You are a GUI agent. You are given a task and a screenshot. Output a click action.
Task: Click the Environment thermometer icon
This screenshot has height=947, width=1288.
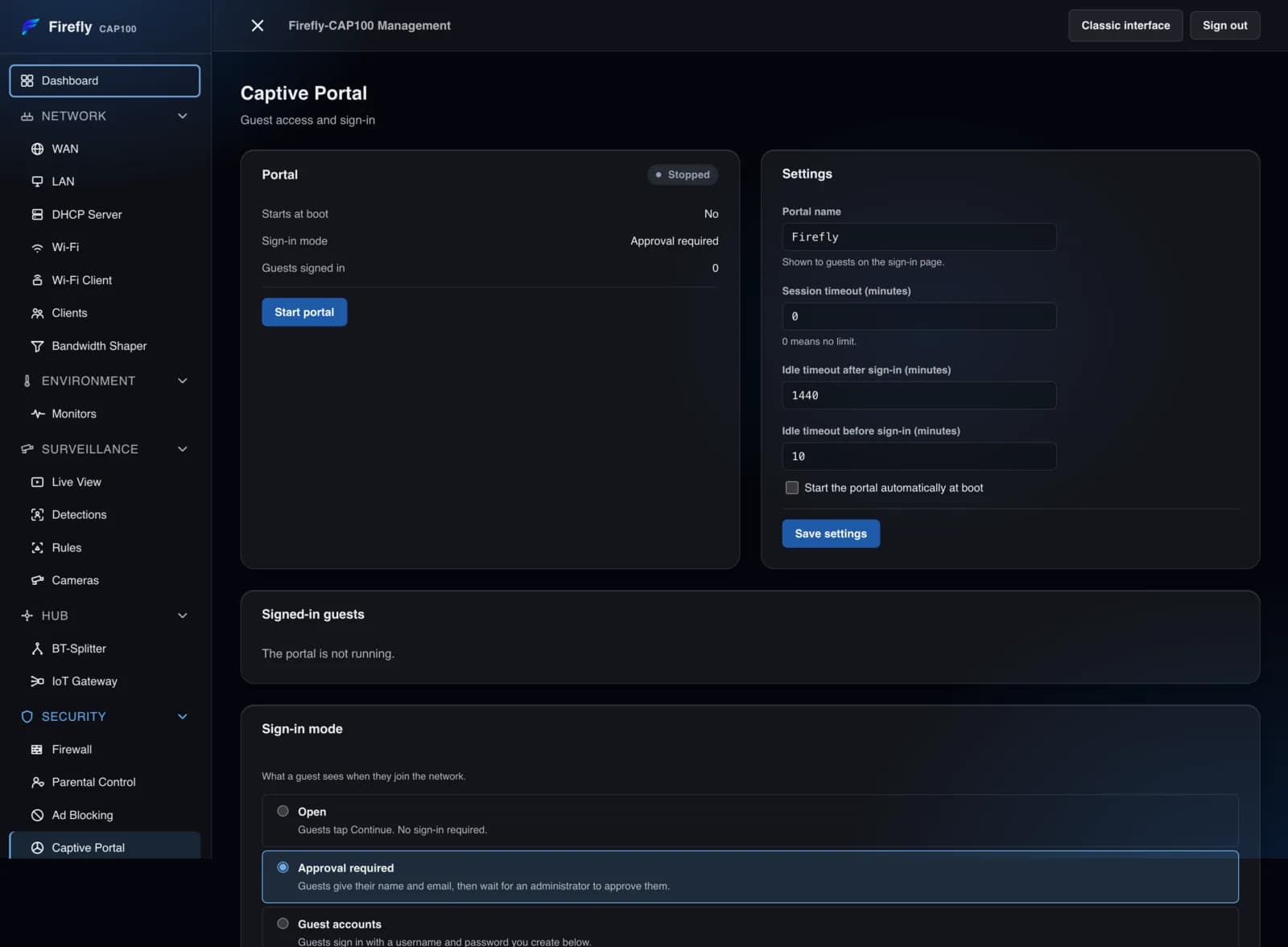coord(27,381)
